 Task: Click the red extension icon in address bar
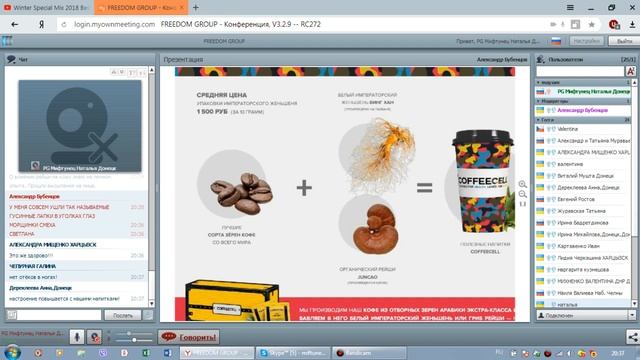point(614,24)
